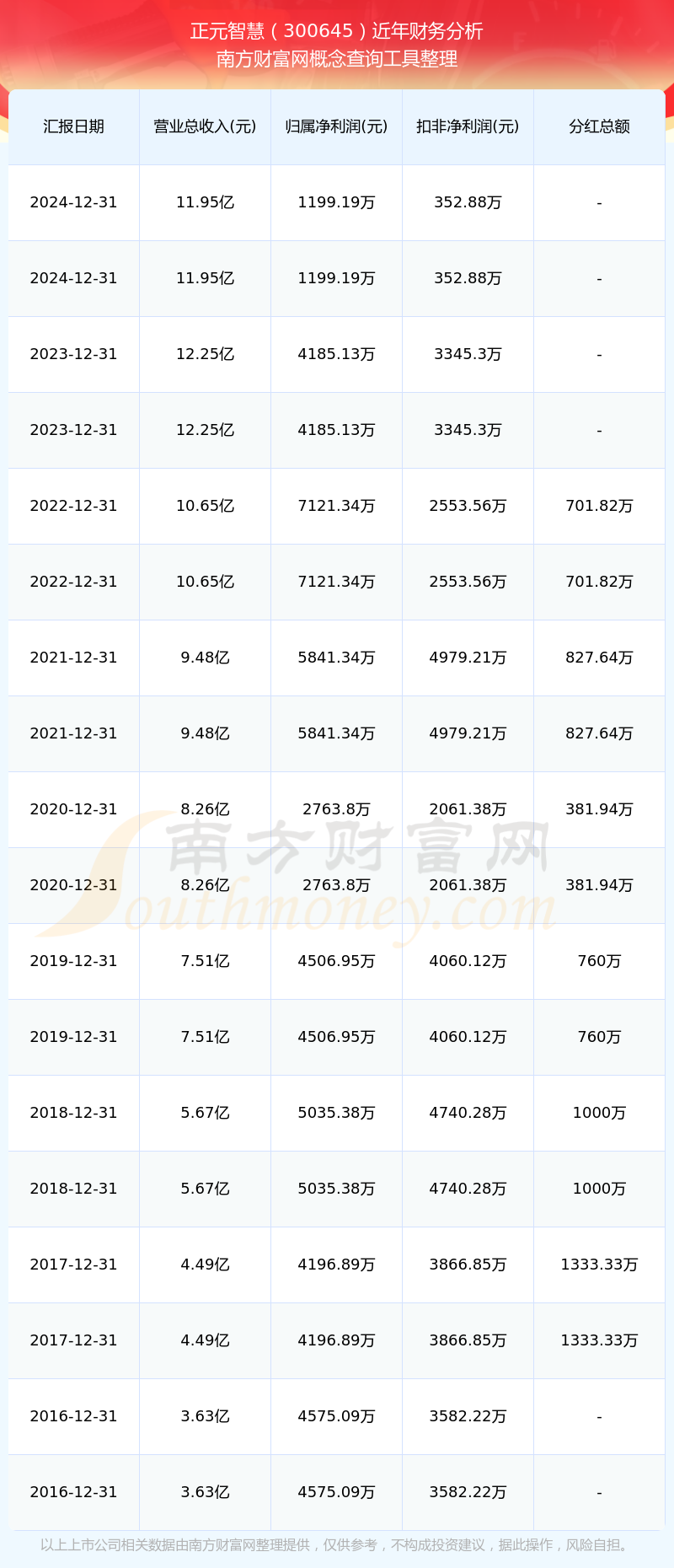The image size is (674, 1568).
Task: Select the 营业总收入(元) column header
Action: 205,126
